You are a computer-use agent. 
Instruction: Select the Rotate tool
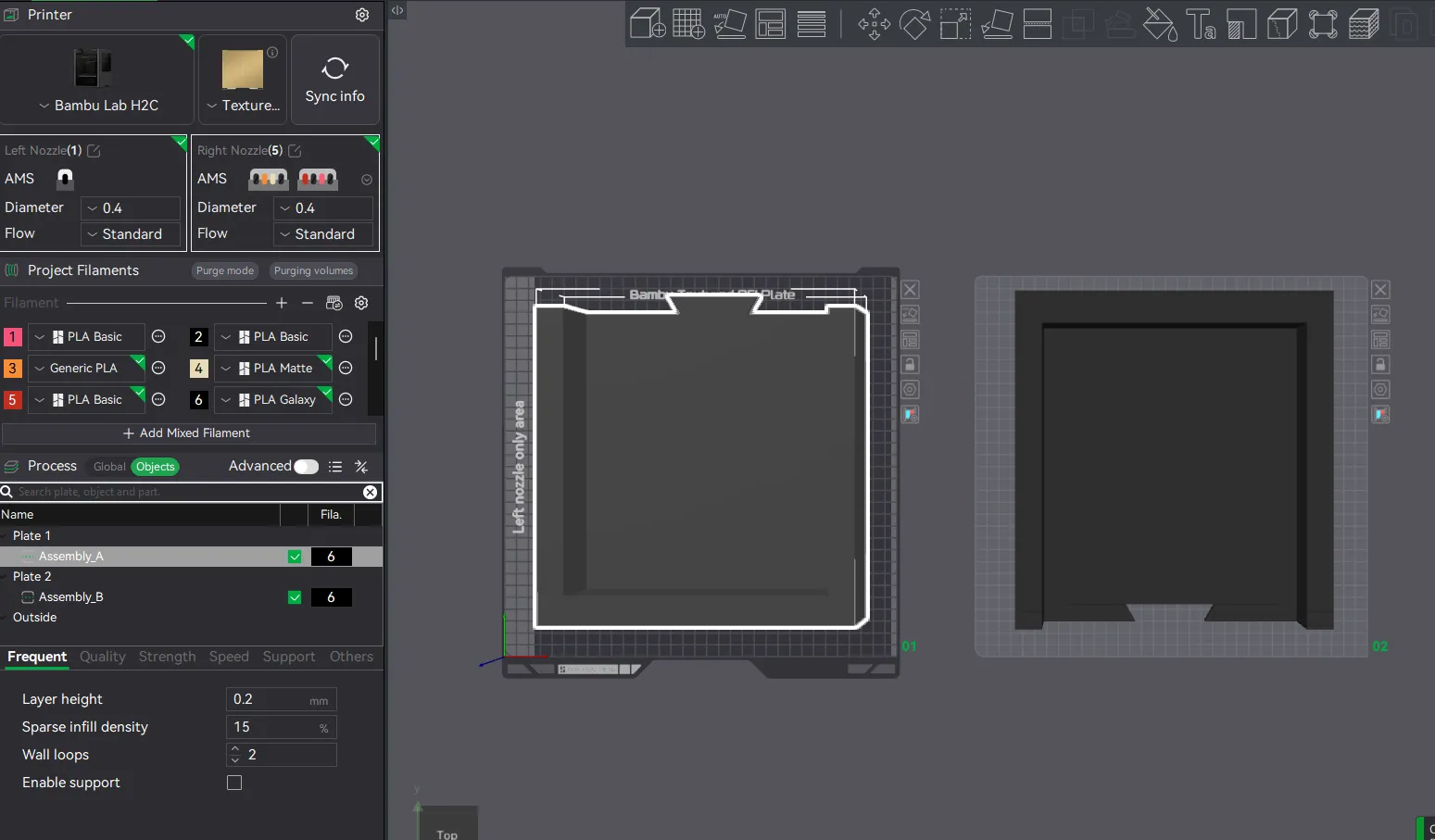click(x=914, y=24)
